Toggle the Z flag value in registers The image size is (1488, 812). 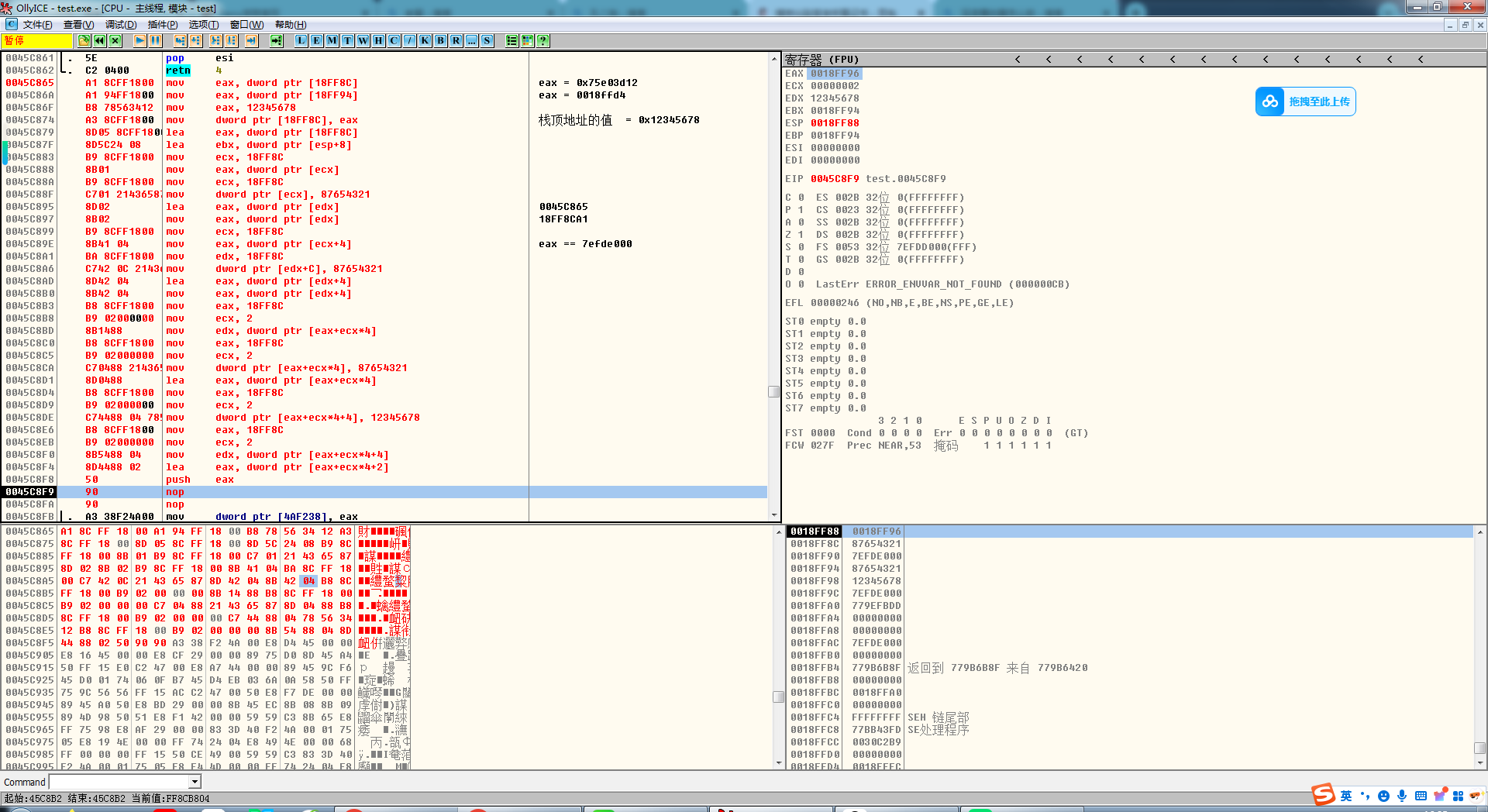[x=801, y=235]
